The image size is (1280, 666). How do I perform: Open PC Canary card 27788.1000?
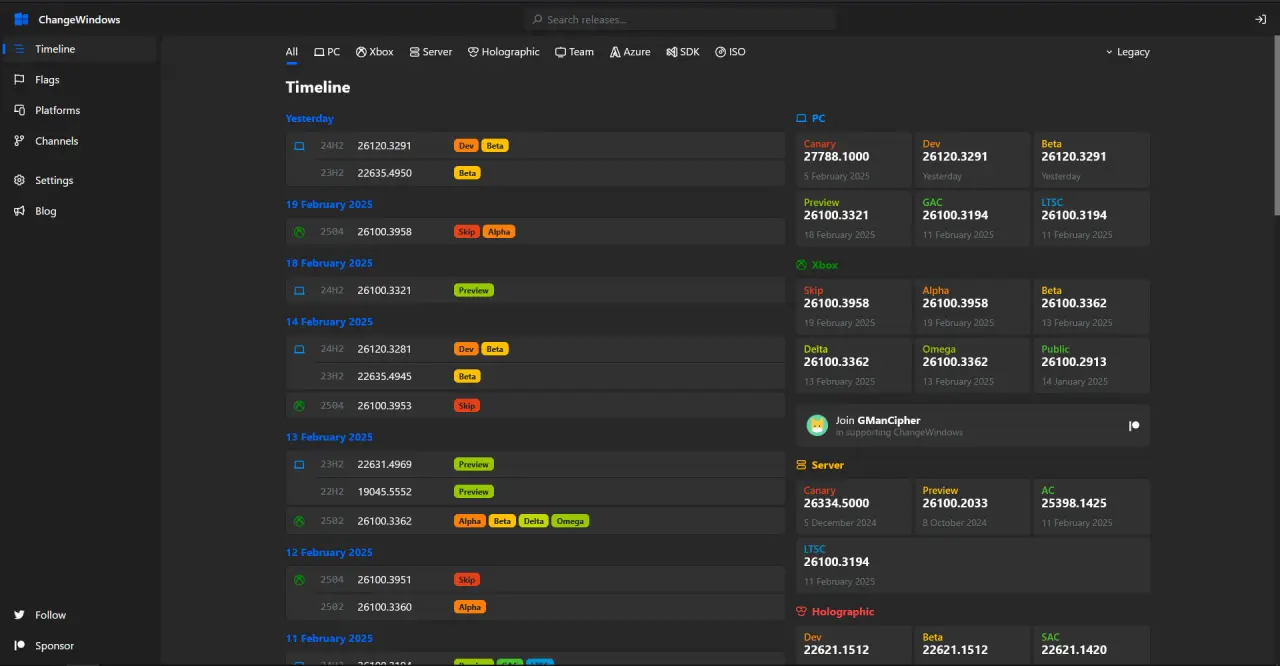[854, 160]
